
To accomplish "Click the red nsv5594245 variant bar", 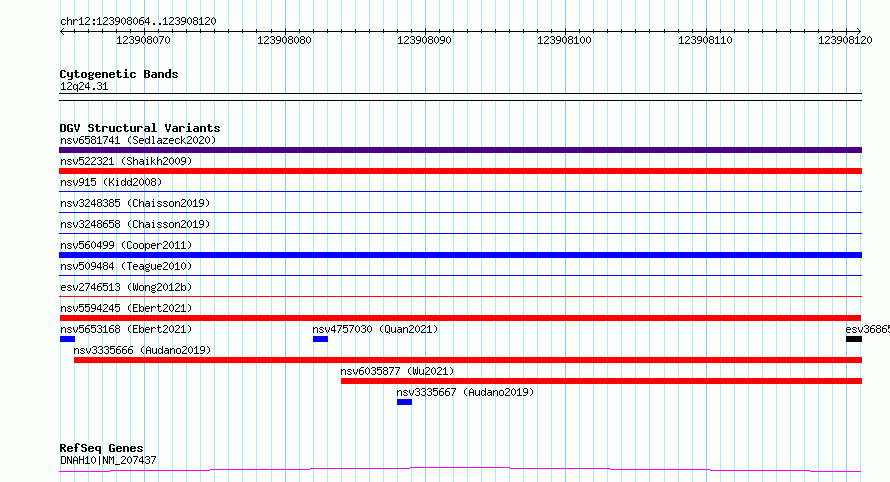I will pyautogui.click(x=460, y=318).
